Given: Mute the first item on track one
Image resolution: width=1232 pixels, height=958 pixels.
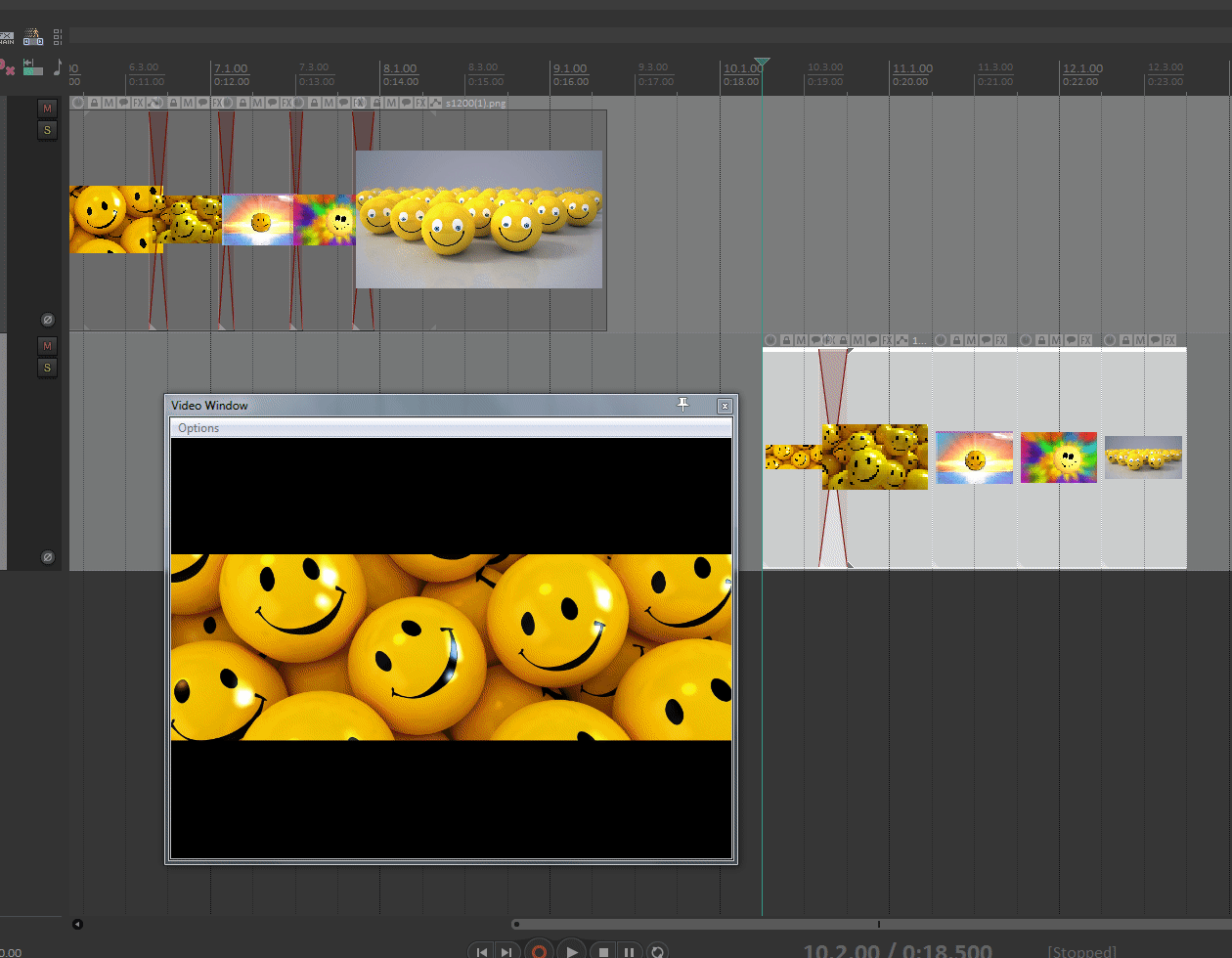Looking at the screenshot, I should 109,103.
